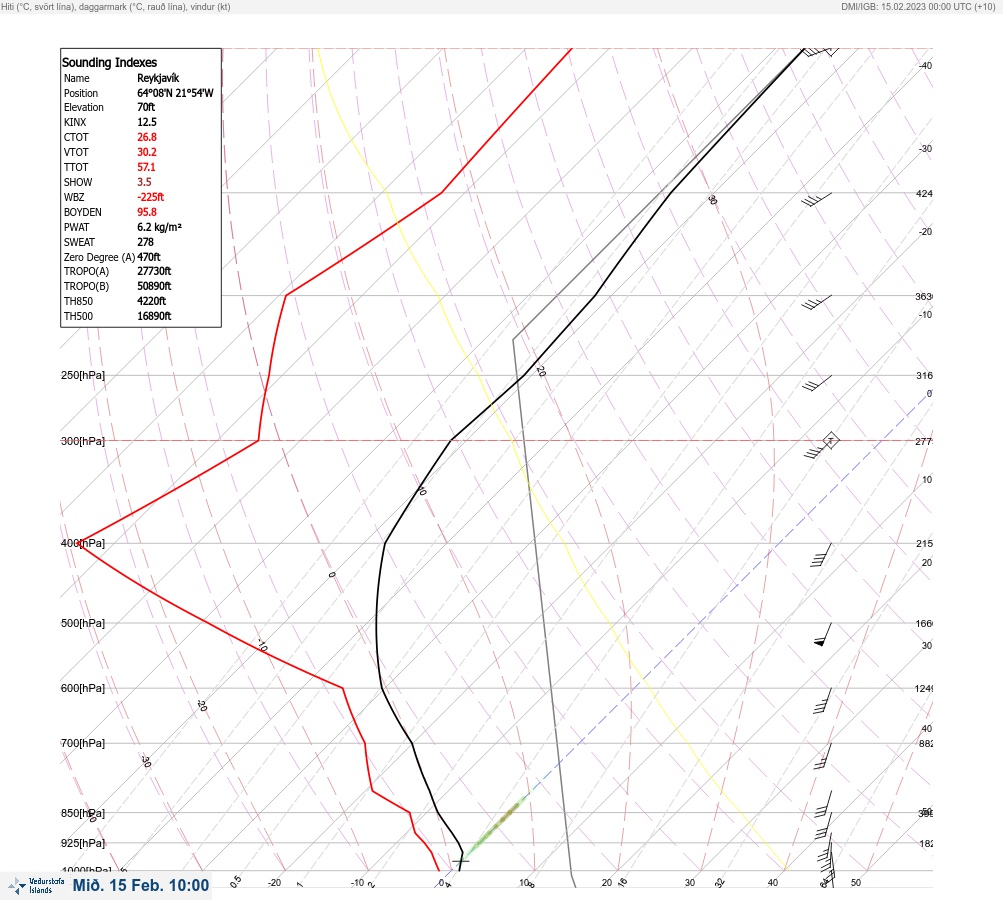Click the surface cross marker on the temperature line
1003x900 pixels.
point(461,862)
